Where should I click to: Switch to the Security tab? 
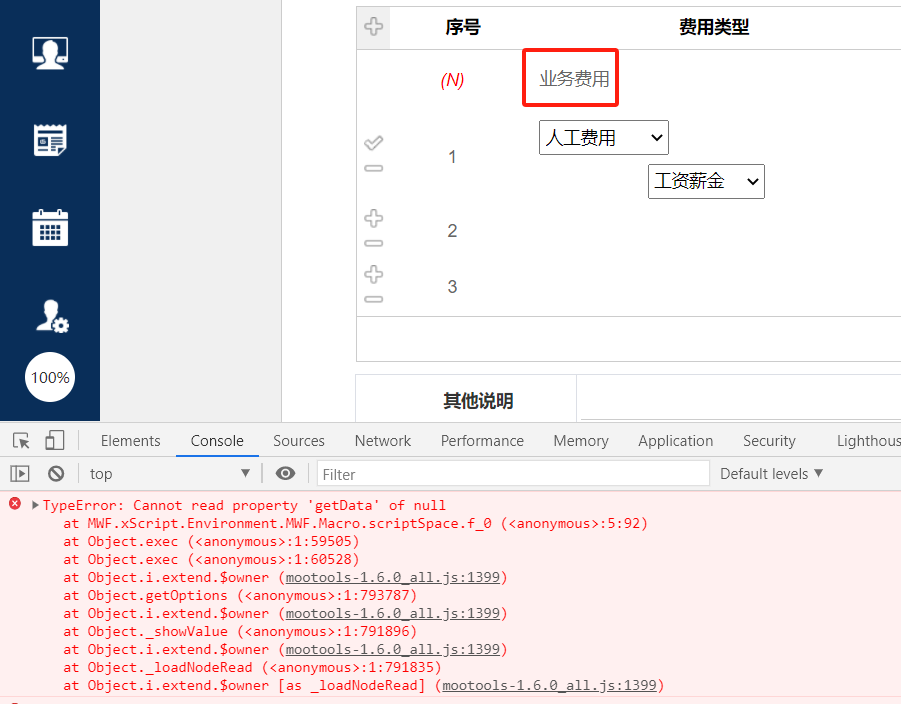769,441
